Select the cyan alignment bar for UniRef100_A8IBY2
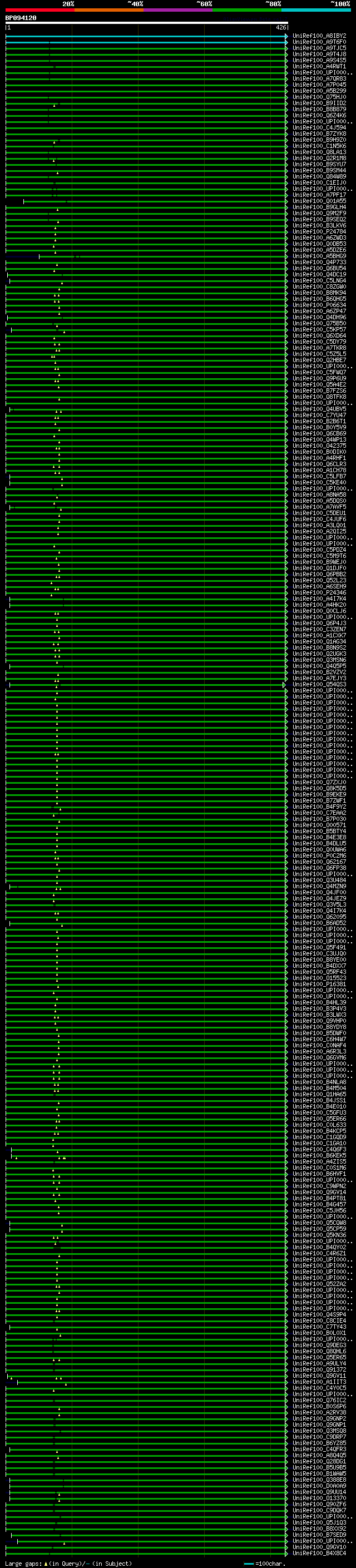This screenshot has width=356, height=1568. point(147,36)
